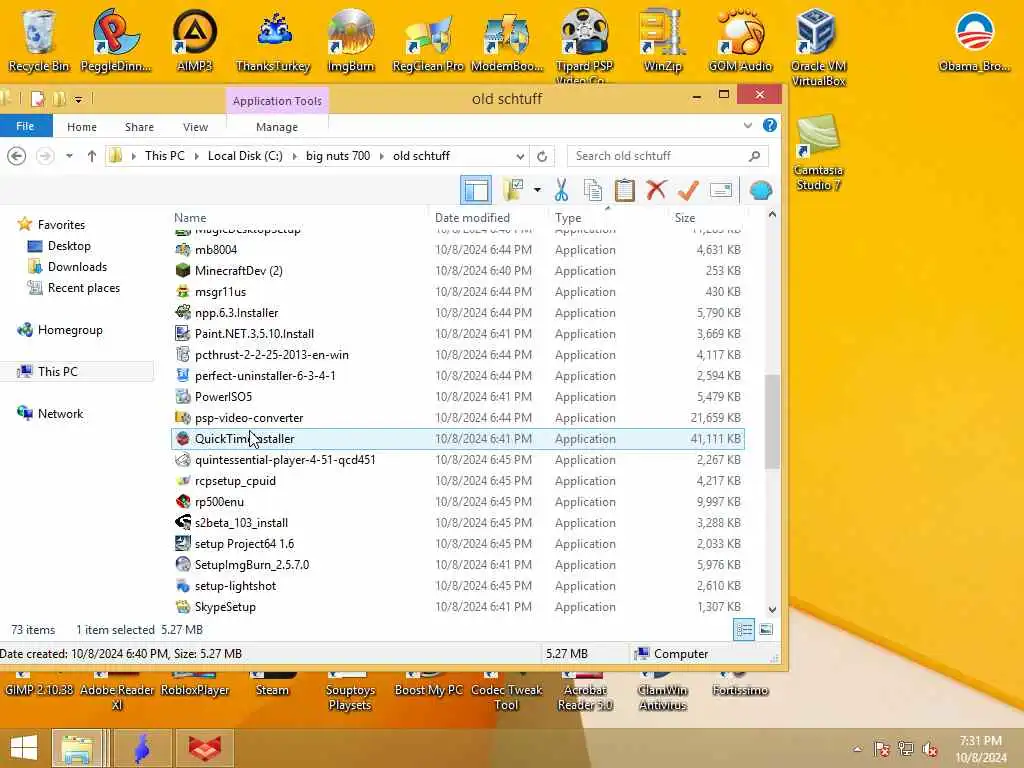
Task: Open the dropdown arrow beside the folder options icon
Action: [537, 190]
